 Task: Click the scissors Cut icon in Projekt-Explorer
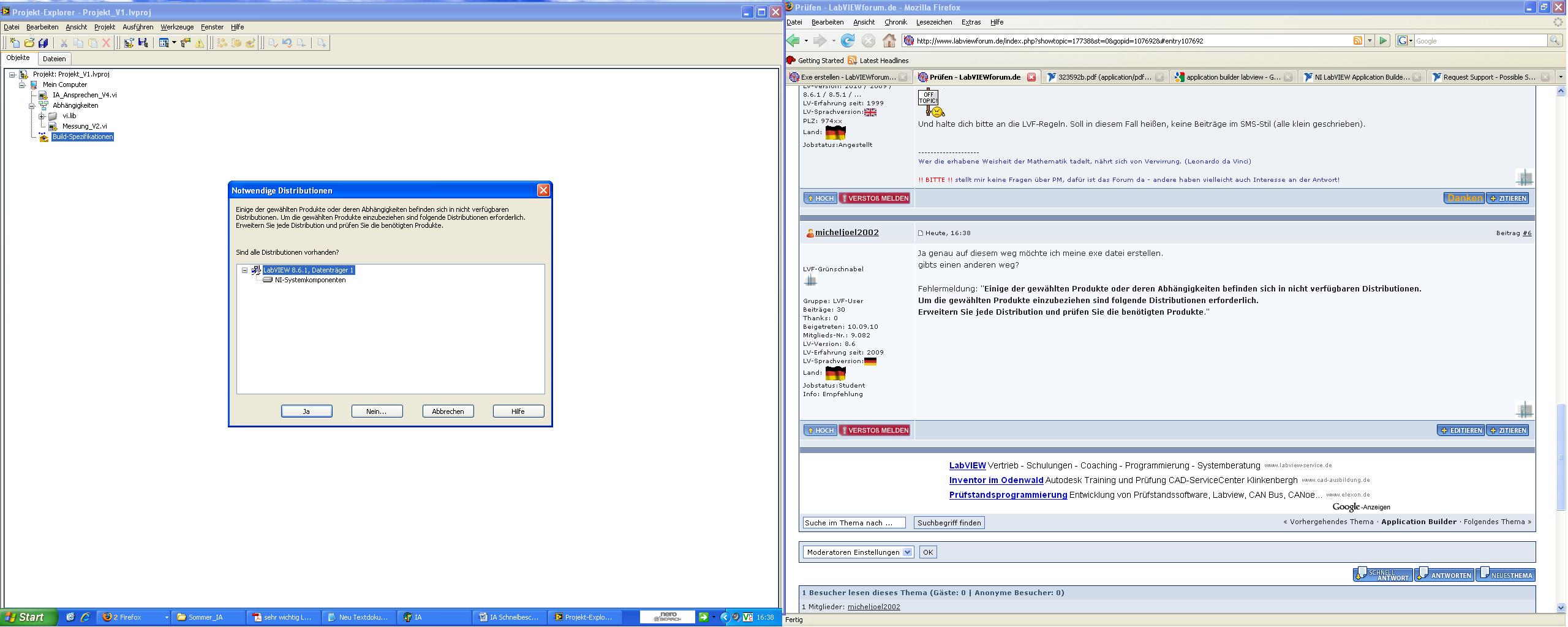(x=63, y=43)
